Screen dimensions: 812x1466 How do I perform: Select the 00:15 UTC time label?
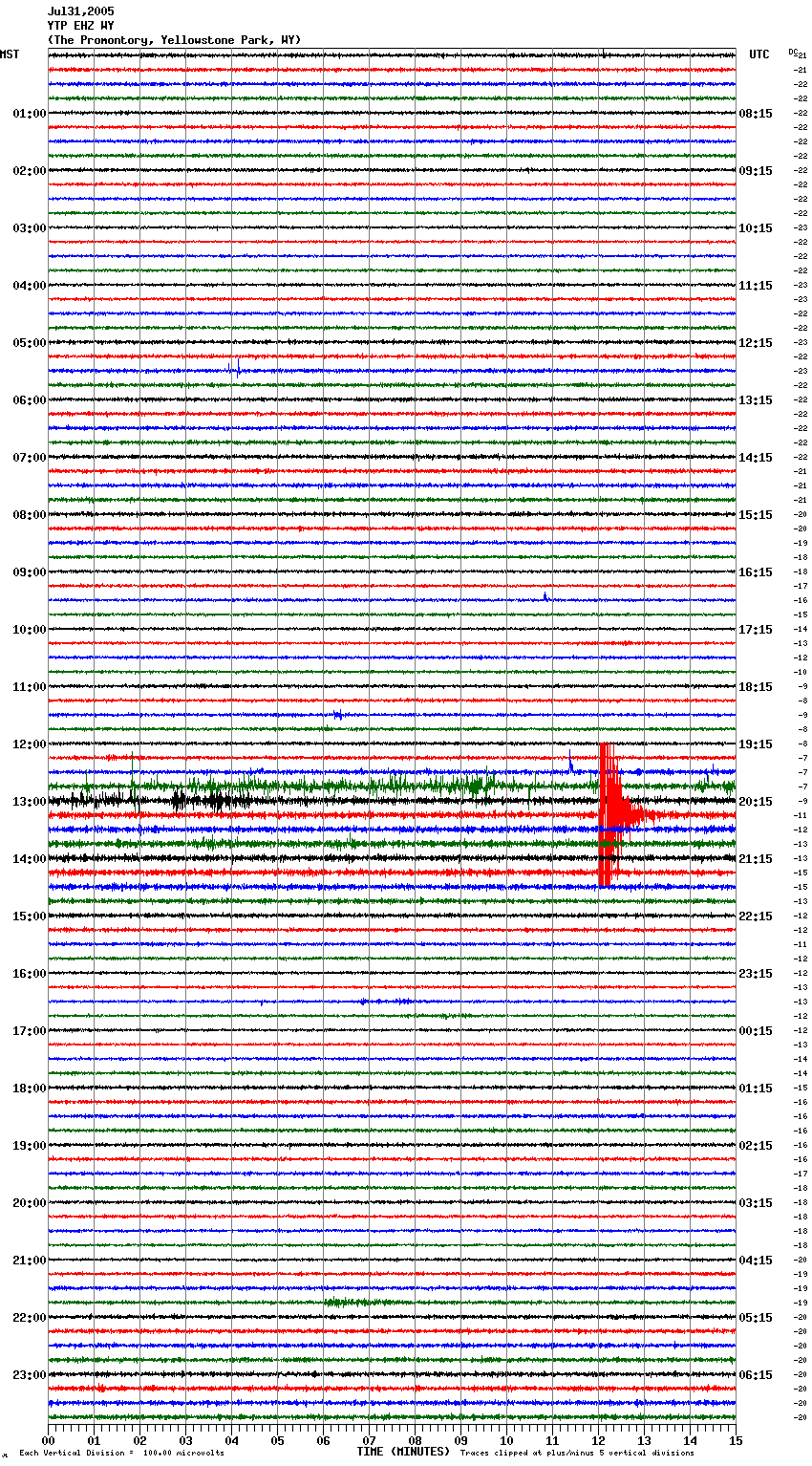tap(755, 1031)
